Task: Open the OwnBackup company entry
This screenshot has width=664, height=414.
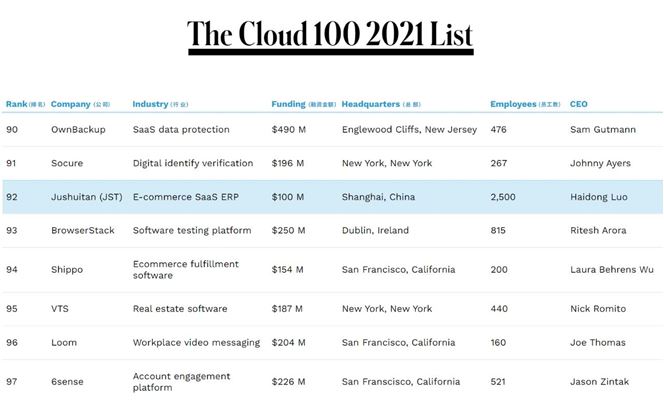Action: click(78, 130)
